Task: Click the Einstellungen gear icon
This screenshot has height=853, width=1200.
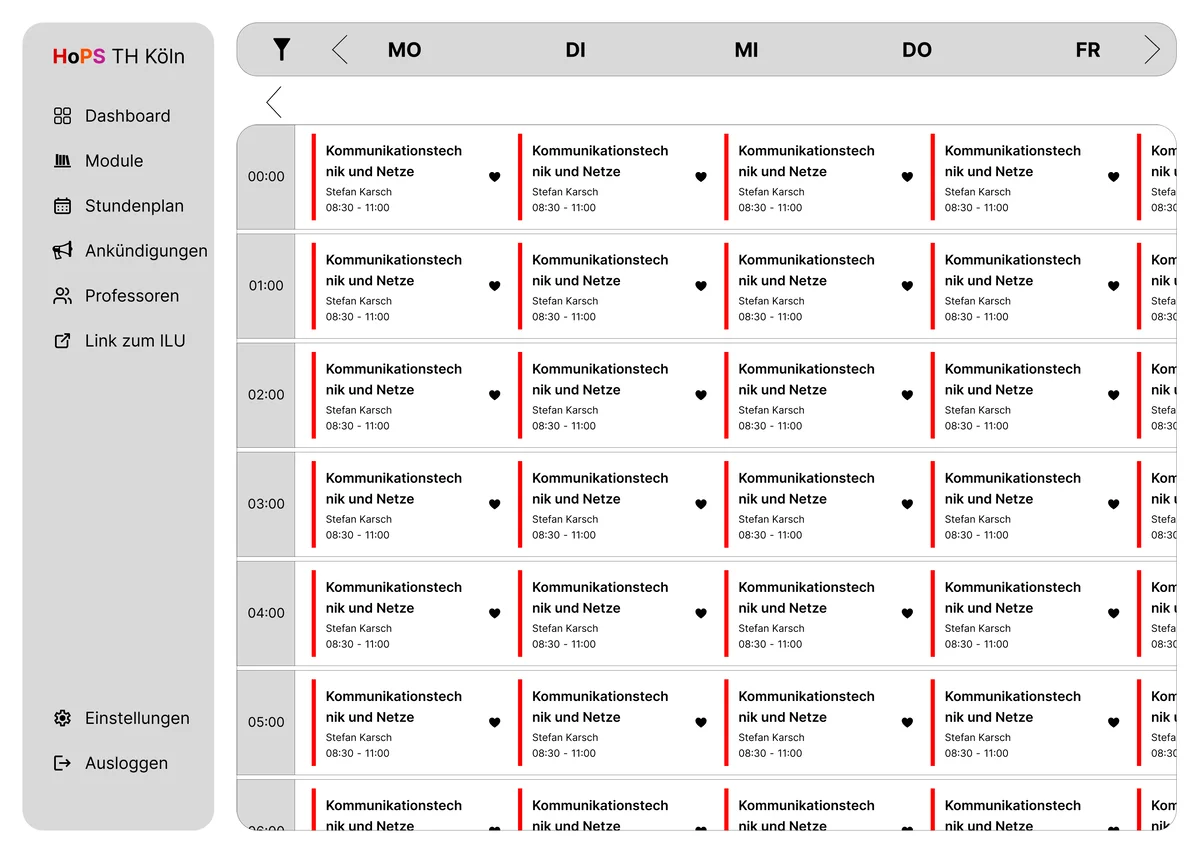Action: point(62,718)
